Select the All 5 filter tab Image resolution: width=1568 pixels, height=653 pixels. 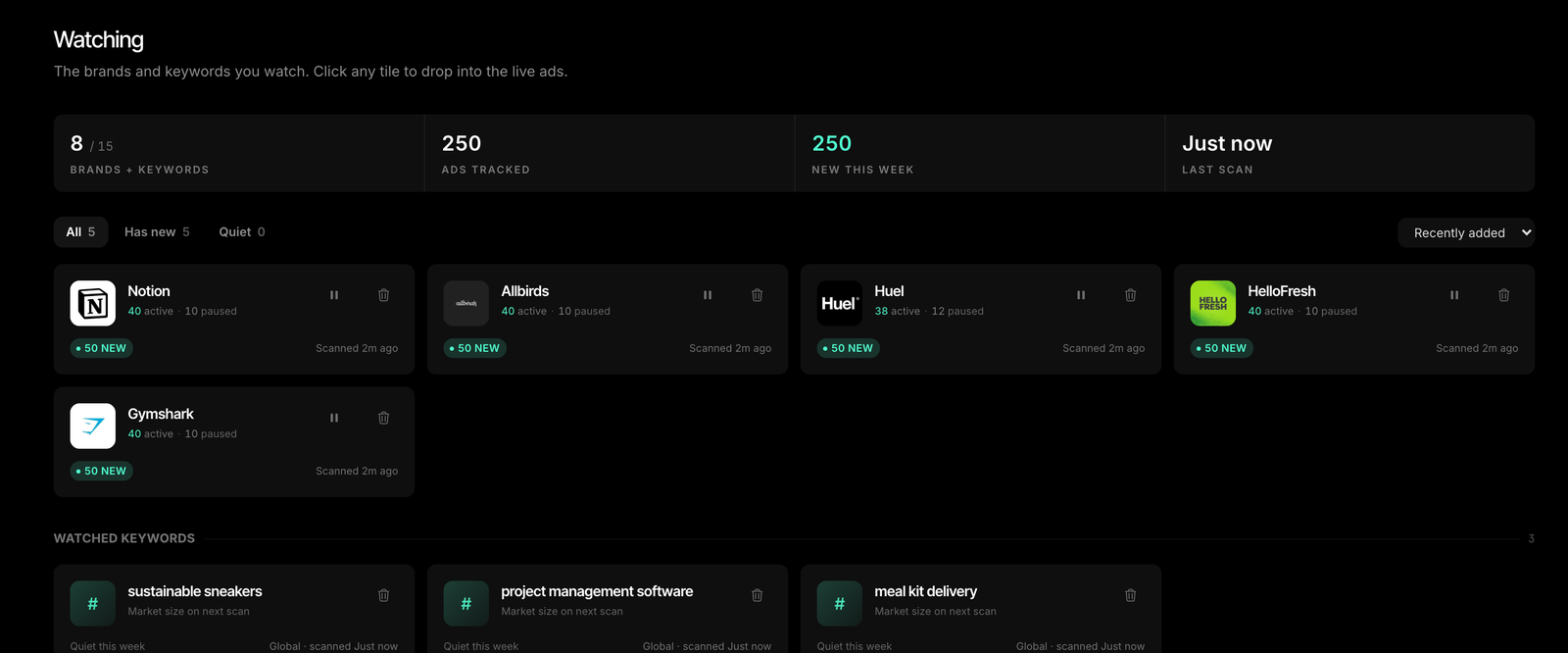[80, 232]
